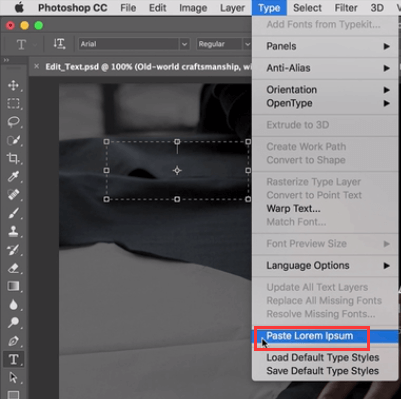Expand the Language Options submenu
This screenshot has height=399, width=401.
[x=327, y=266]
